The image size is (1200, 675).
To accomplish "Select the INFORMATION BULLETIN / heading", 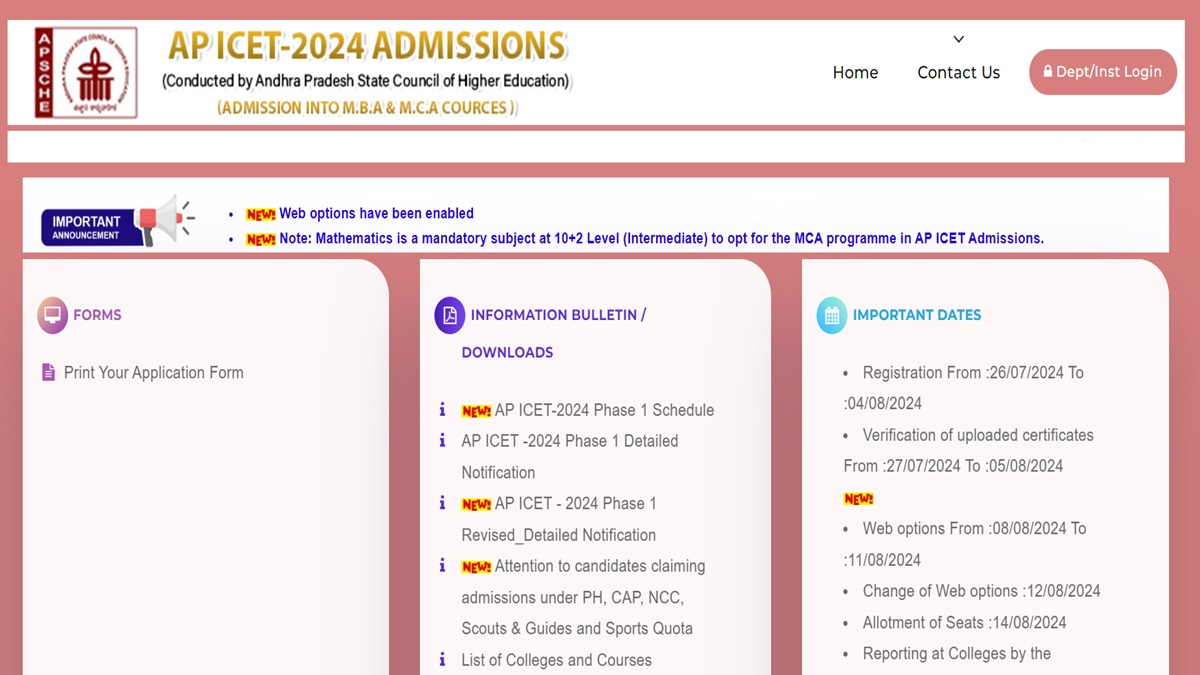I will [x=558, y=315].
